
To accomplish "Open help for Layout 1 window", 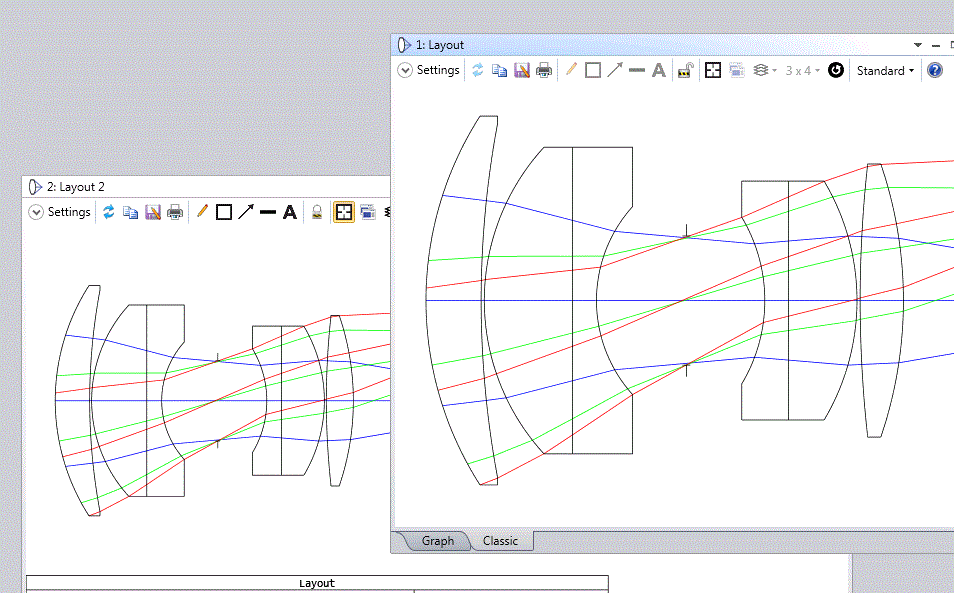I will coord(934,71).
